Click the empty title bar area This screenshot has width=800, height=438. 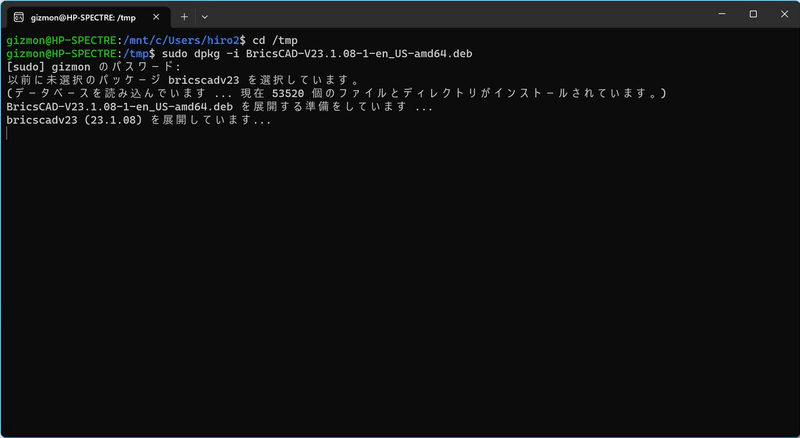click(459, 14)
